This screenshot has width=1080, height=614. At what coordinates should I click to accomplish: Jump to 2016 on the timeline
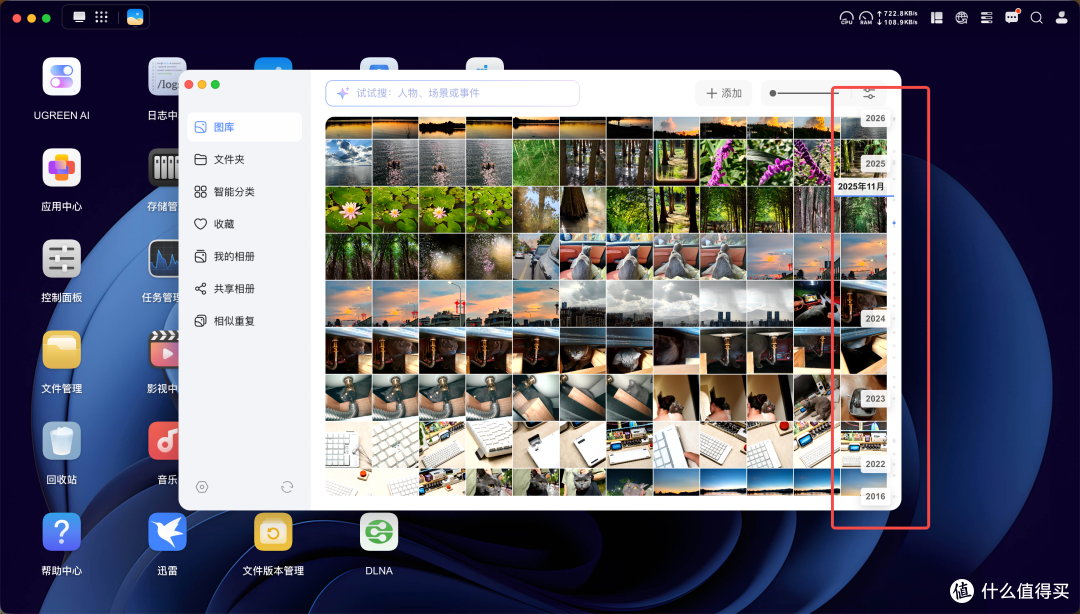pyautogui.click(x=875, y=497)
